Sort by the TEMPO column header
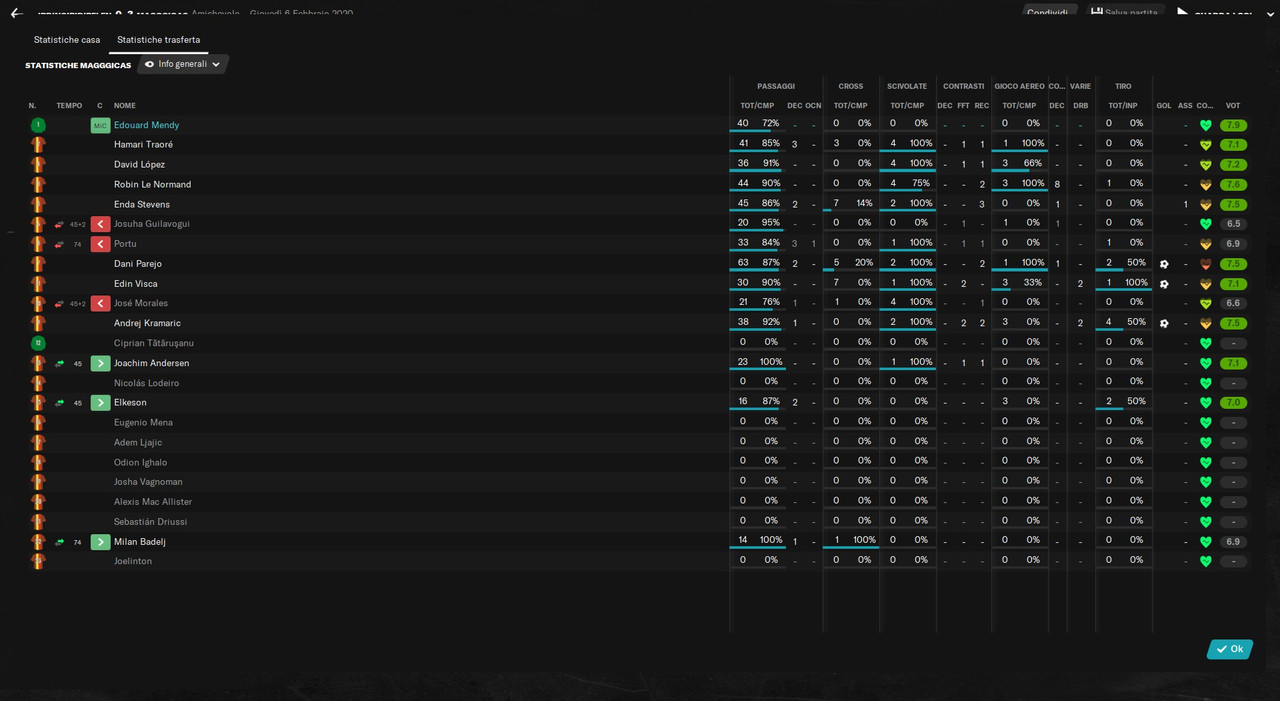The height and width of the screenshot is (701, 1280). coord(69,106)
